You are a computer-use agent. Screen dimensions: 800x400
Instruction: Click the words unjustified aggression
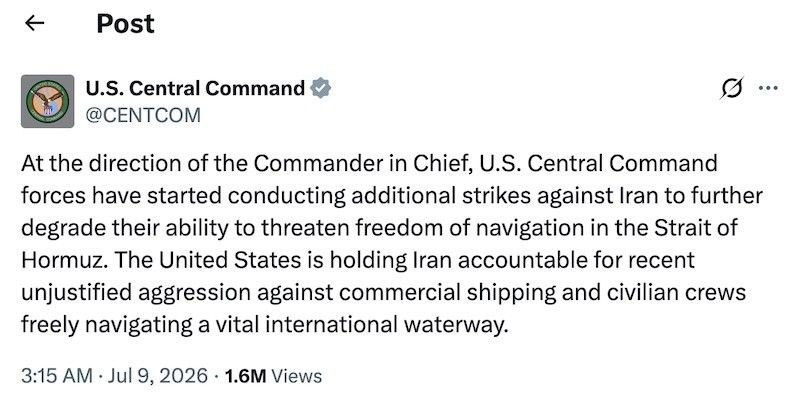pos(136,292)
